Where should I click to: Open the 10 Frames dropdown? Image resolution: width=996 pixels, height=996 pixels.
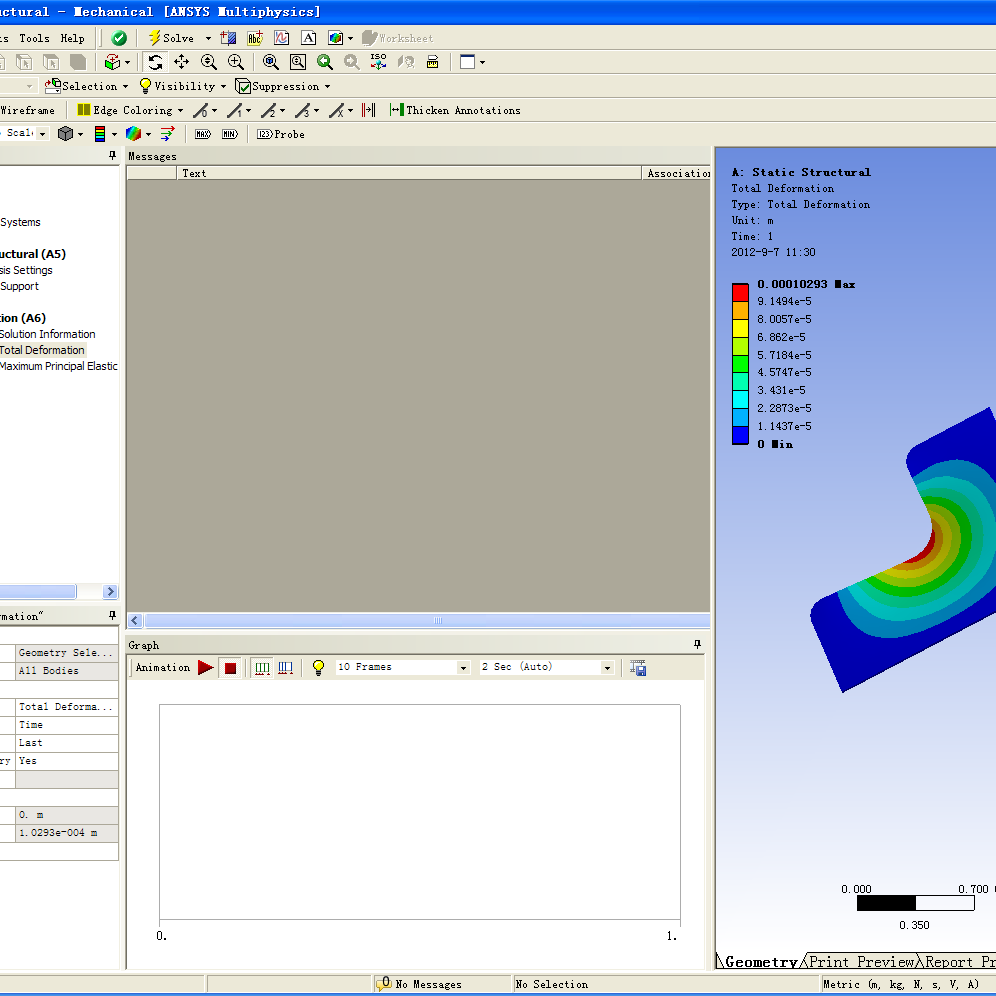(x=463, y=667)
